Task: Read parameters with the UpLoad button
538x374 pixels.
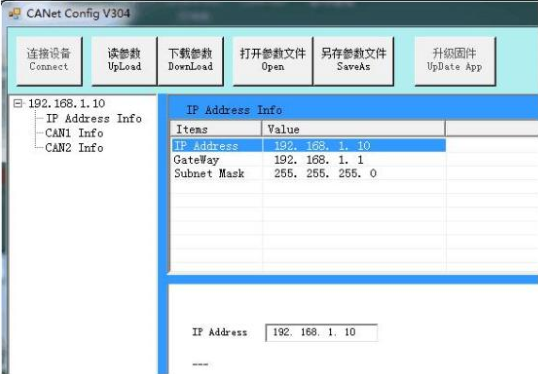Action: 124,60
